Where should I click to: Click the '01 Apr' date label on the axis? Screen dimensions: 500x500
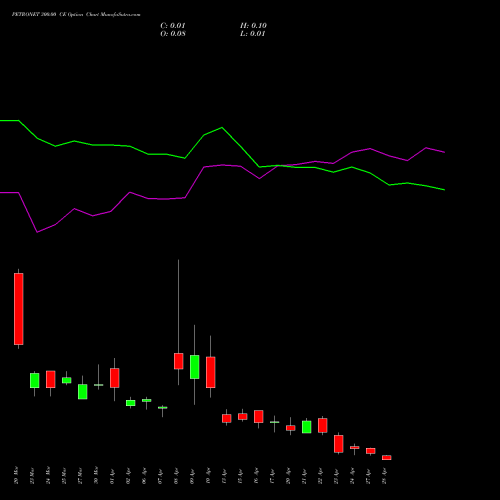[112, 476]
